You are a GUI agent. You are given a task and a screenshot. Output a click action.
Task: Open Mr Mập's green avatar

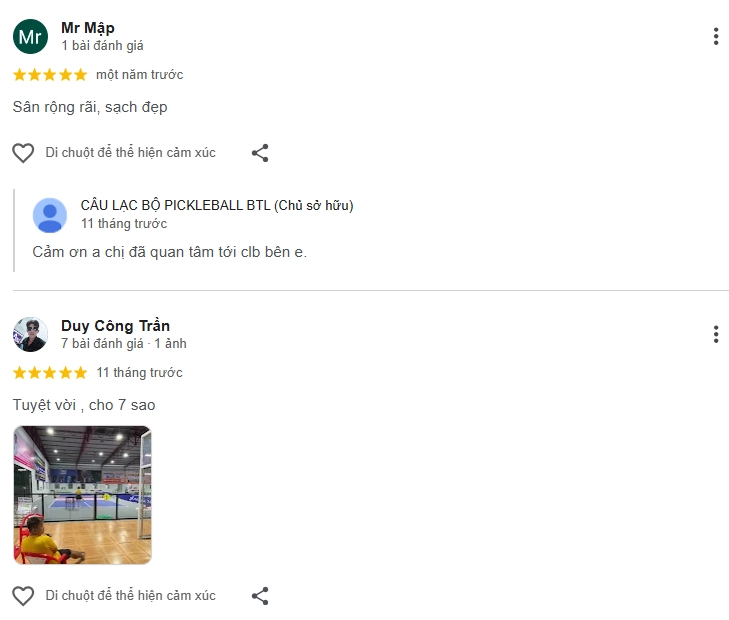point(30,36)
